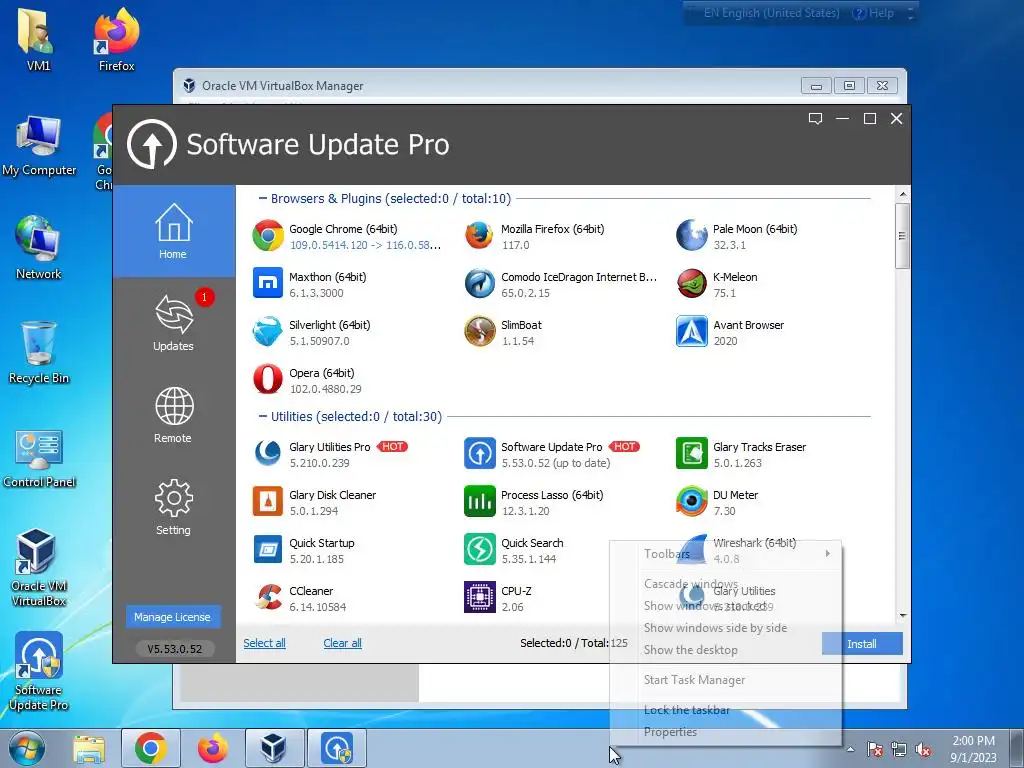The width and height of the screenshot is (1024, 768).
Task: Open the Manage License button
Action: [x=173, y=617]
